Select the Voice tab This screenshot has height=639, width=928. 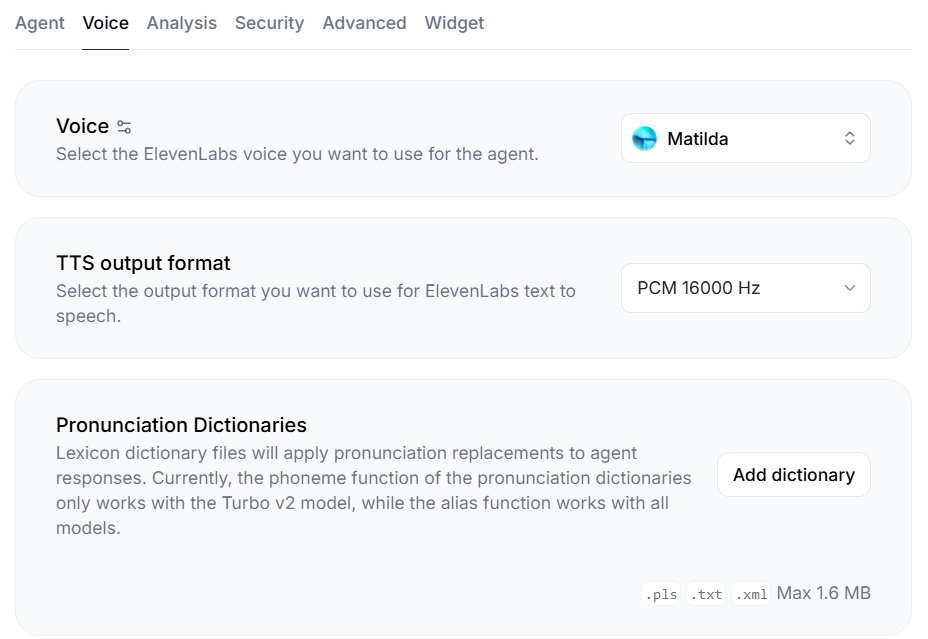(105, 23)
